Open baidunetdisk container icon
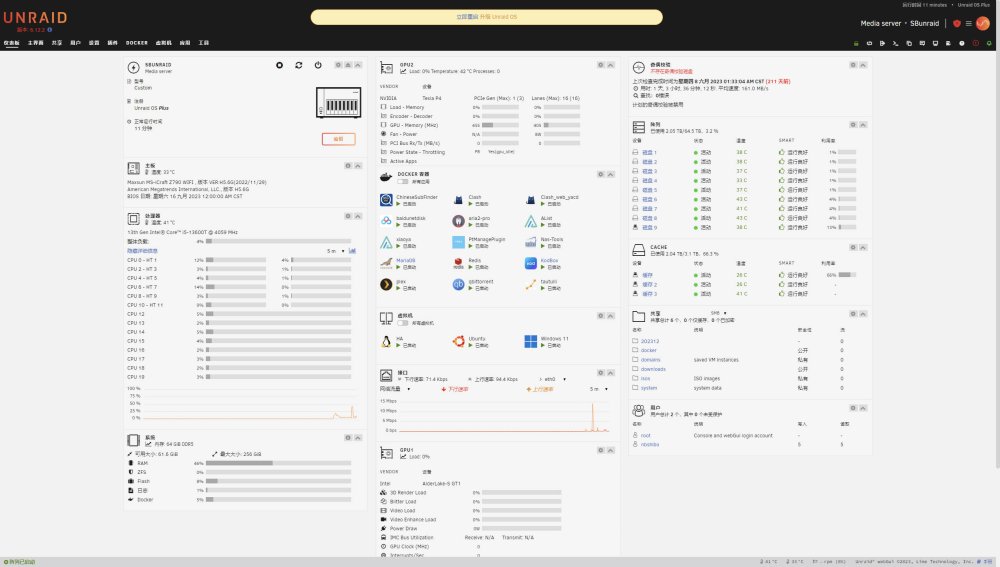 coord(386,221)
